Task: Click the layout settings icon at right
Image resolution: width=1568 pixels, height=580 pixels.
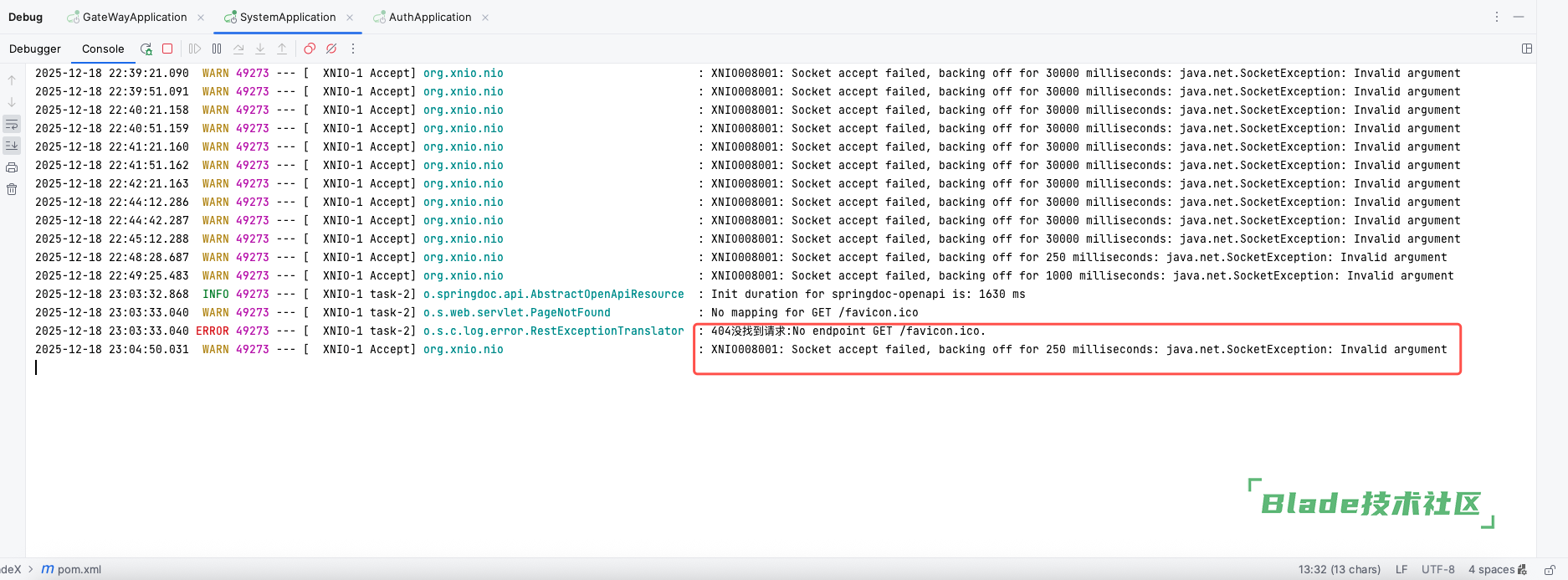Action: tap(1527, 49)
